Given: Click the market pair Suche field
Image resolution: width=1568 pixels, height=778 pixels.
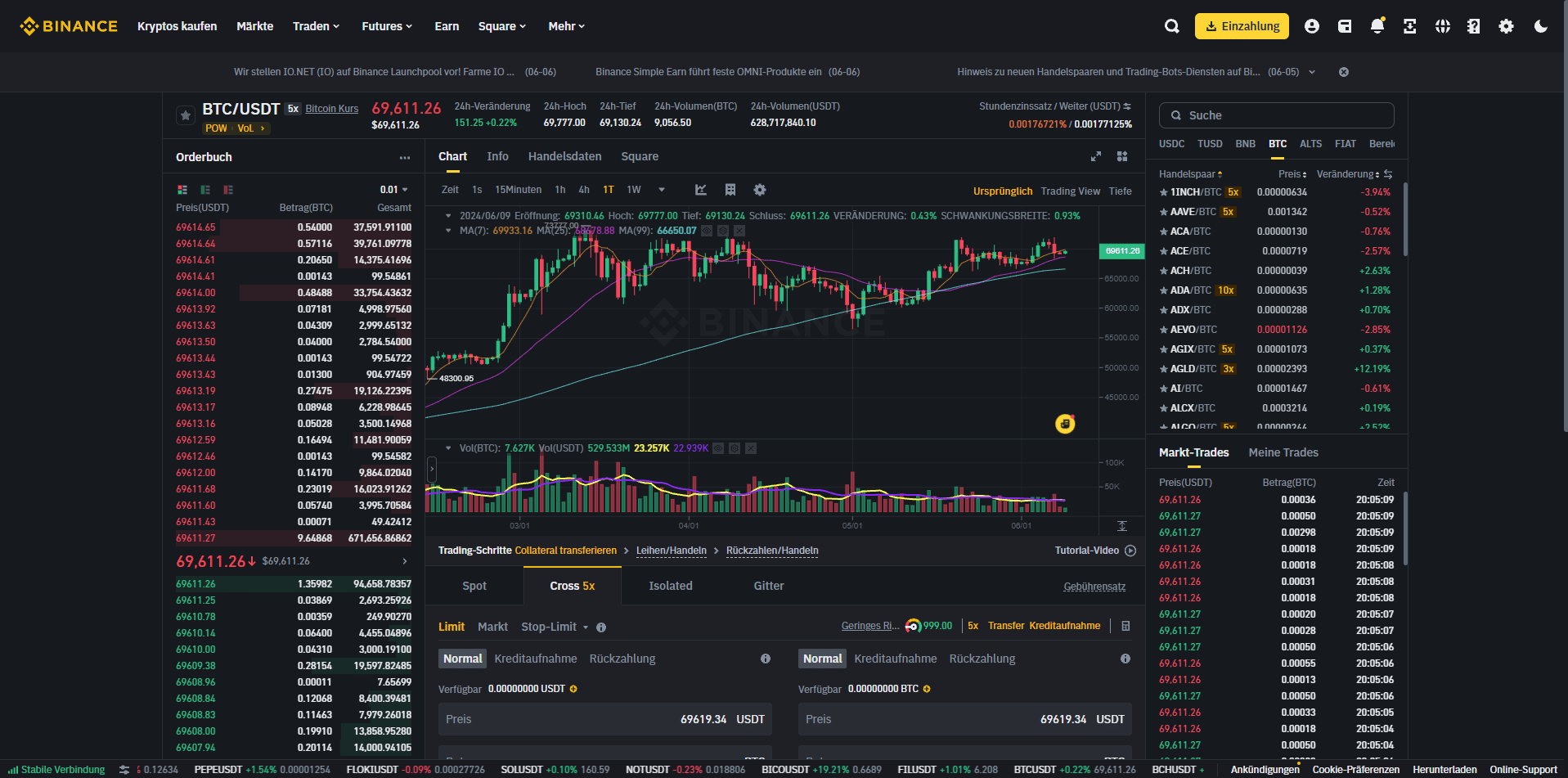Looking at the screenshot, I should [x=1276, y=115].
